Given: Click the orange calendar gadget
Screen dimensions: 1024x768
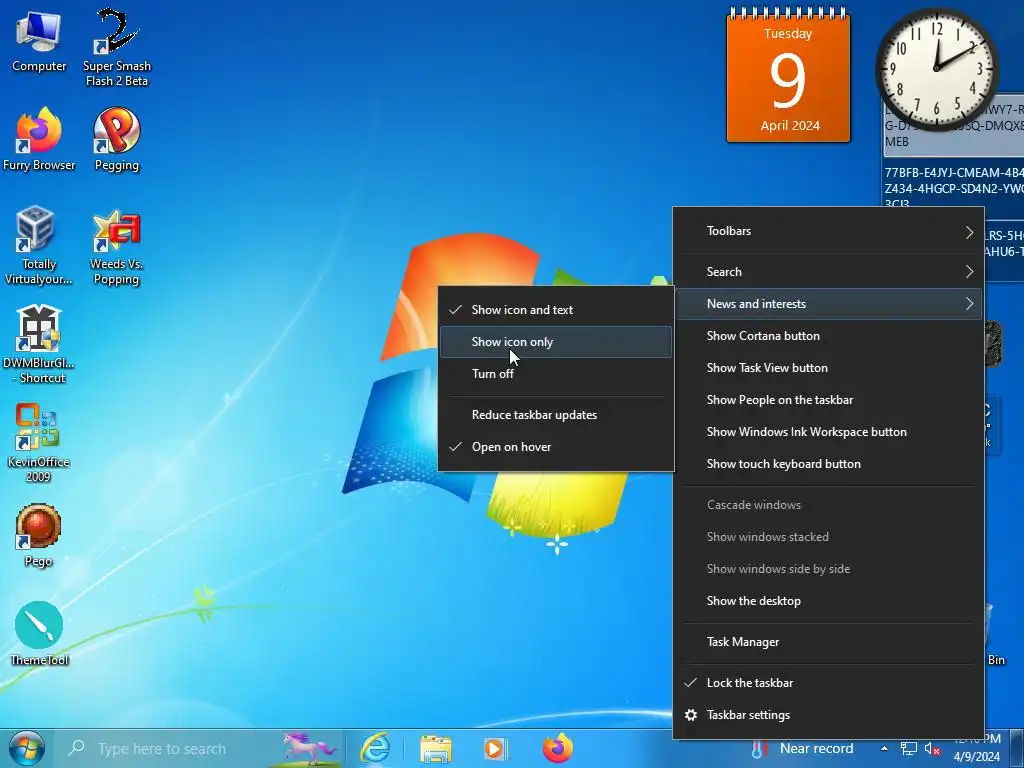Looking at the screenshot, I should point(788,75).
